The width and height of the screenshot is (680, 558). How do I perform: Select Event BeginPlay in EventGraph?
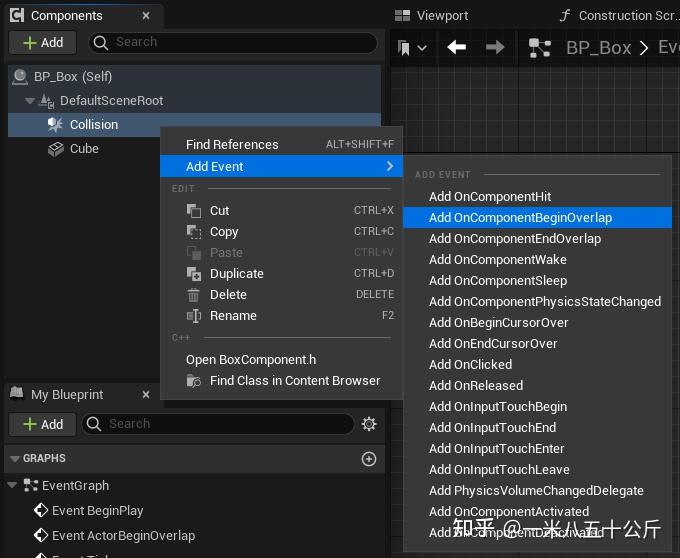click(x=97, y=511)
